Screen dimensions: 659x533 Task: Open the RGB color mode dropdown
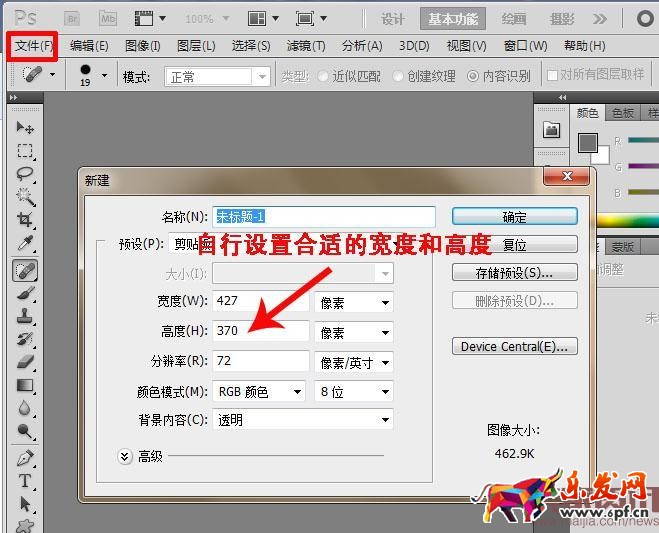click(259, 392)
